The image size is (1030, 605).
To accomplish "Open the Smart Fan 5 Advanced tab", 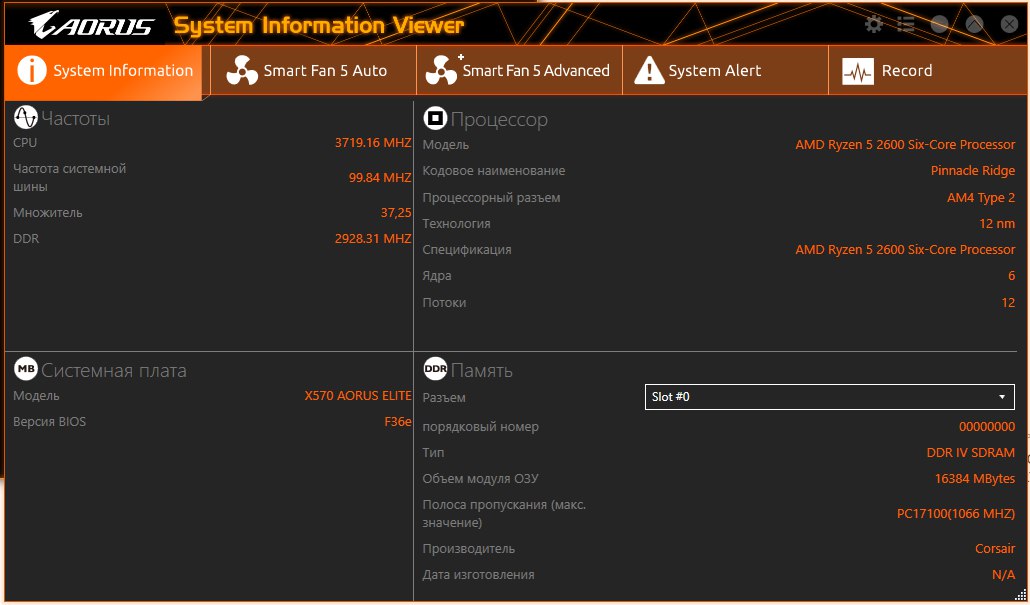I will coord(519,70).
